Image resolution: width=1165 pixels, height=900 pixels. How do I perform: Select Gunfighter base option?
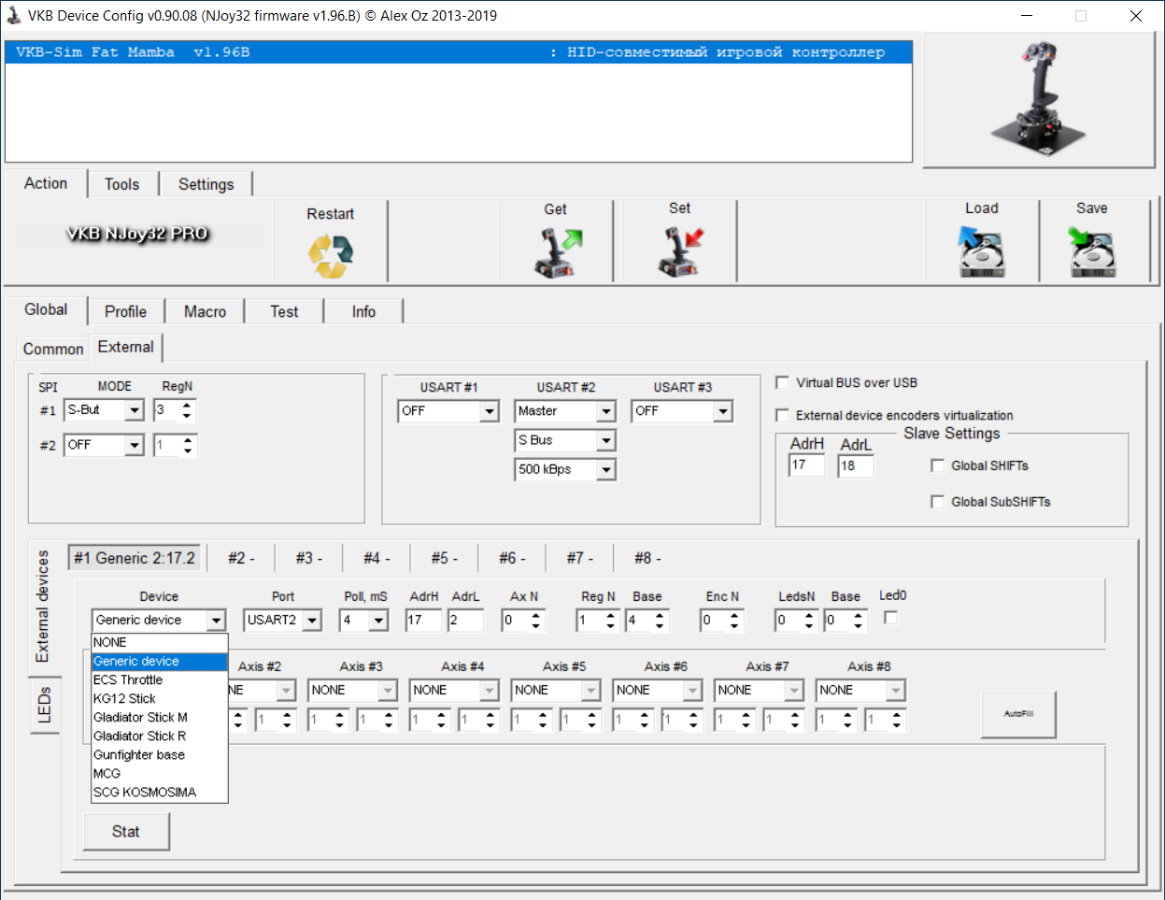click(x=159, y=754)
